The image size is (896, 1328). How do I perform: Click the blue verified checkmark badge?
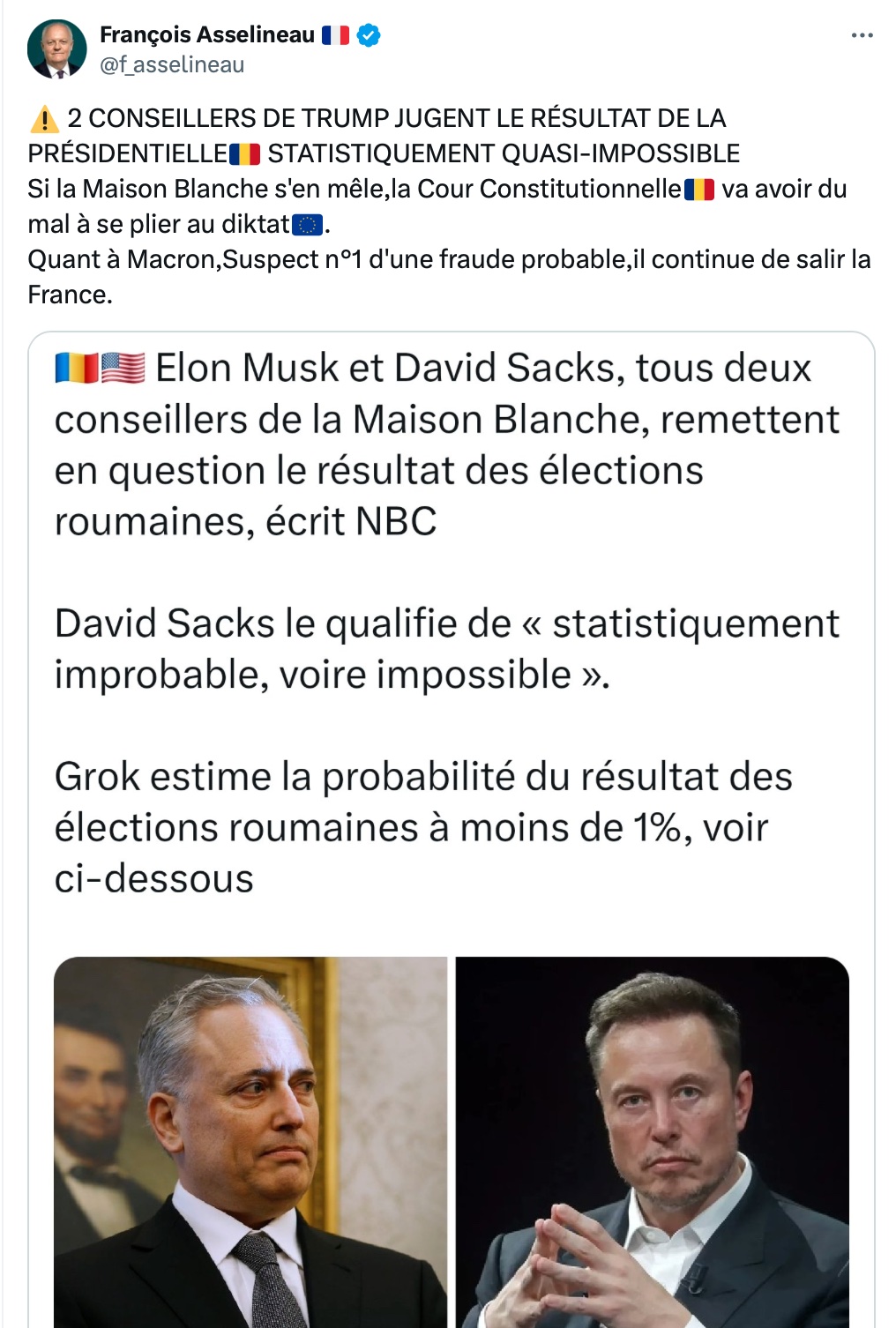tap(370, 35)
